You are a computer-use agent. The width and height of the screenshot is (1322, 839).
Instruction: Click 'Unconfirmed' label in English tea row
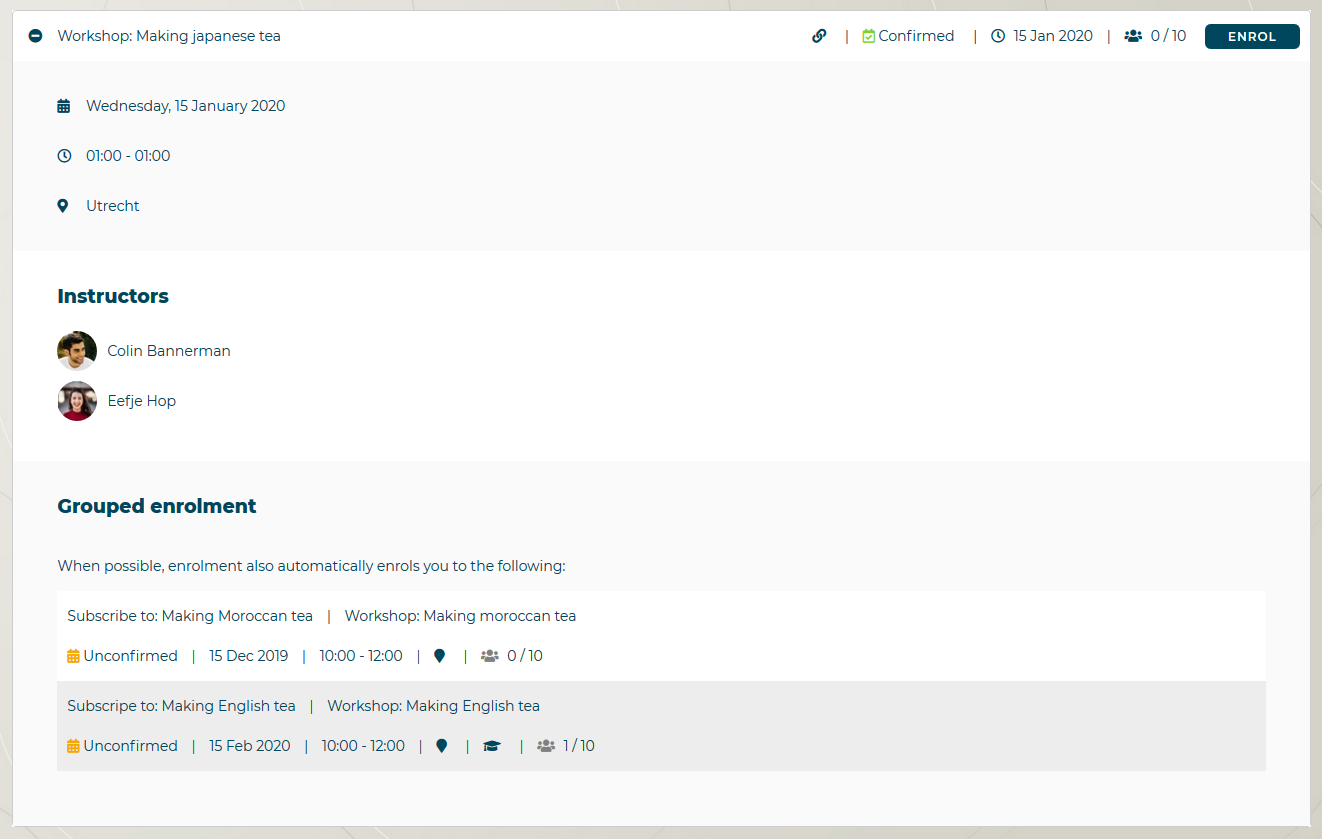point(130,746)
